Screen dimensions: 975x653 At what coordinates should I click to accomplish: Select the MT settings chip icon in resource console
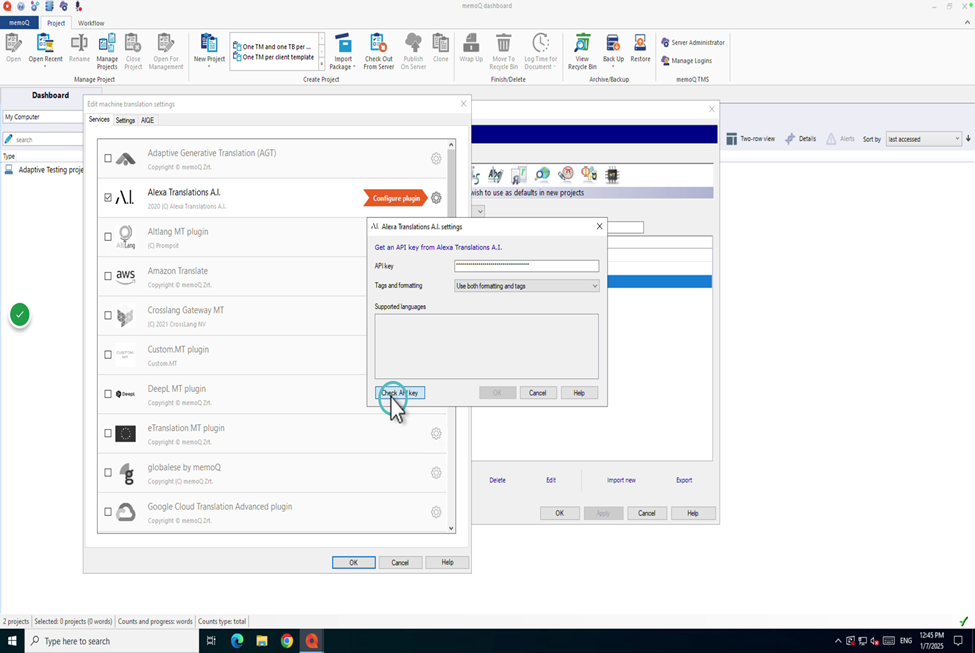[612, 175]
